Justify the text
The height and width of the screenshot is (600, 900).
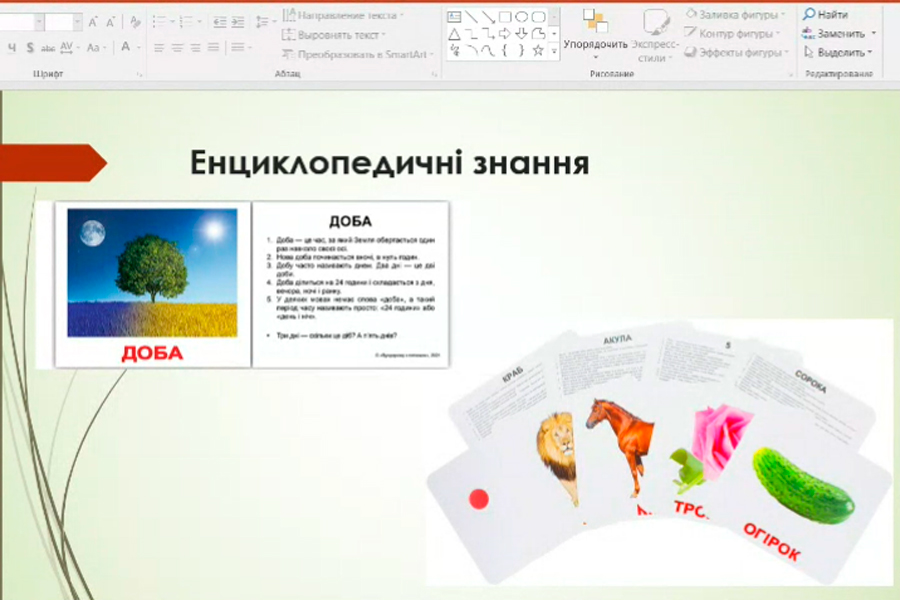214,48
